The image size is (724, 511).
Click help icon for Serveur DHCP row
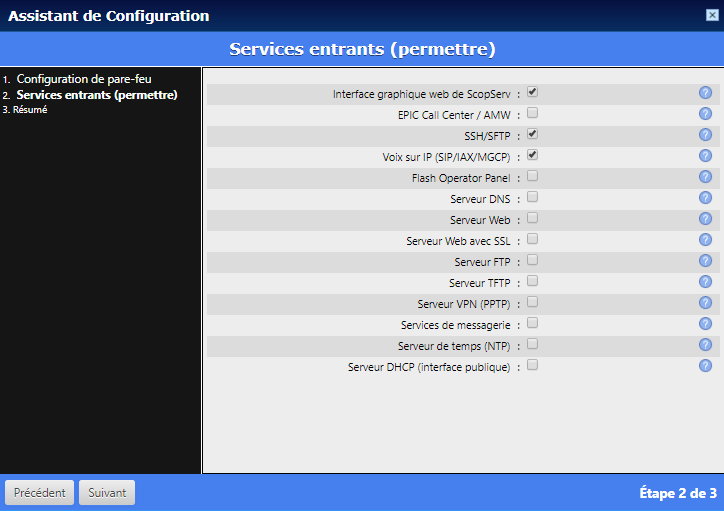(705, 366)
